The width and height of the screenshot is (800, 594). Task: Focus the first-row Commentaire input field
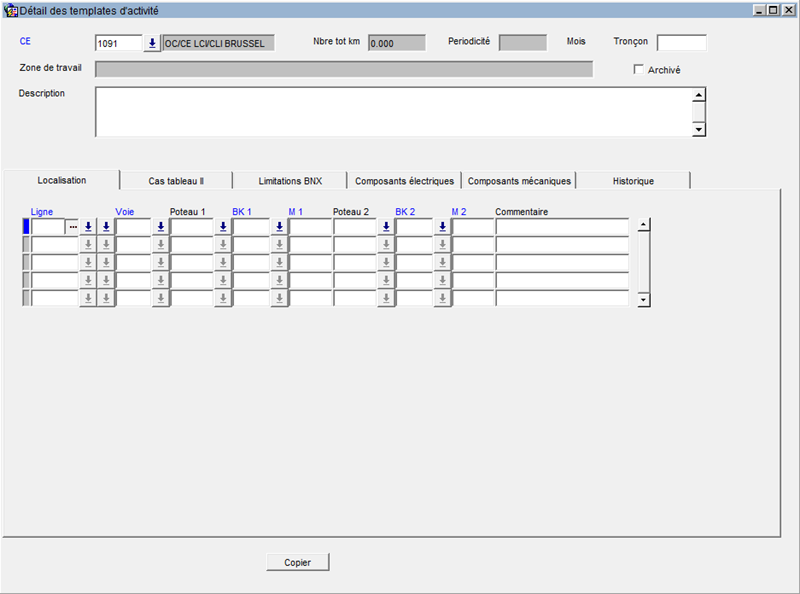click(562, 227)
